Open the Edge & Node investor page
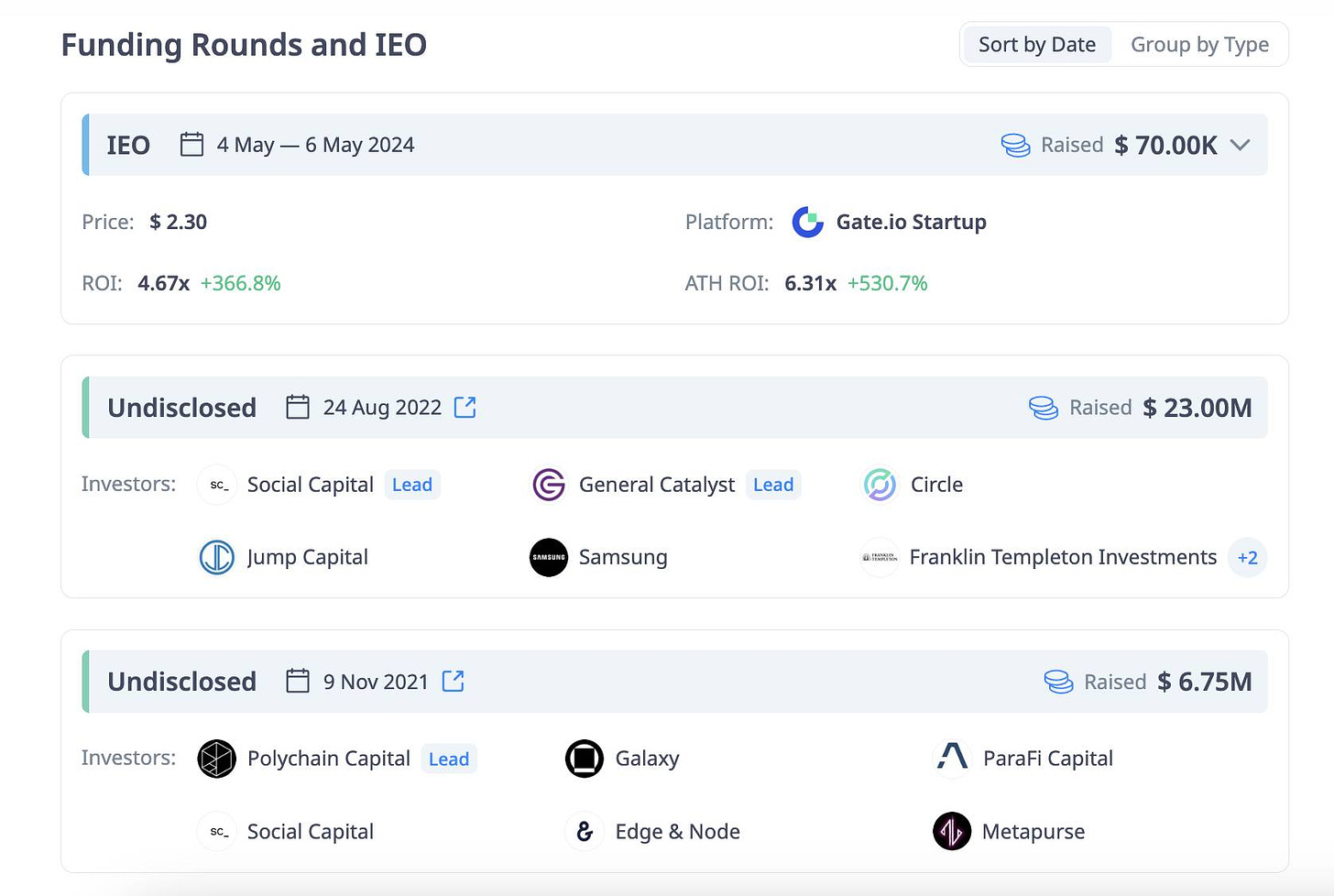The height and width of the screenshot is (896, 1334). pyautogui.click(x=677, y=831)
